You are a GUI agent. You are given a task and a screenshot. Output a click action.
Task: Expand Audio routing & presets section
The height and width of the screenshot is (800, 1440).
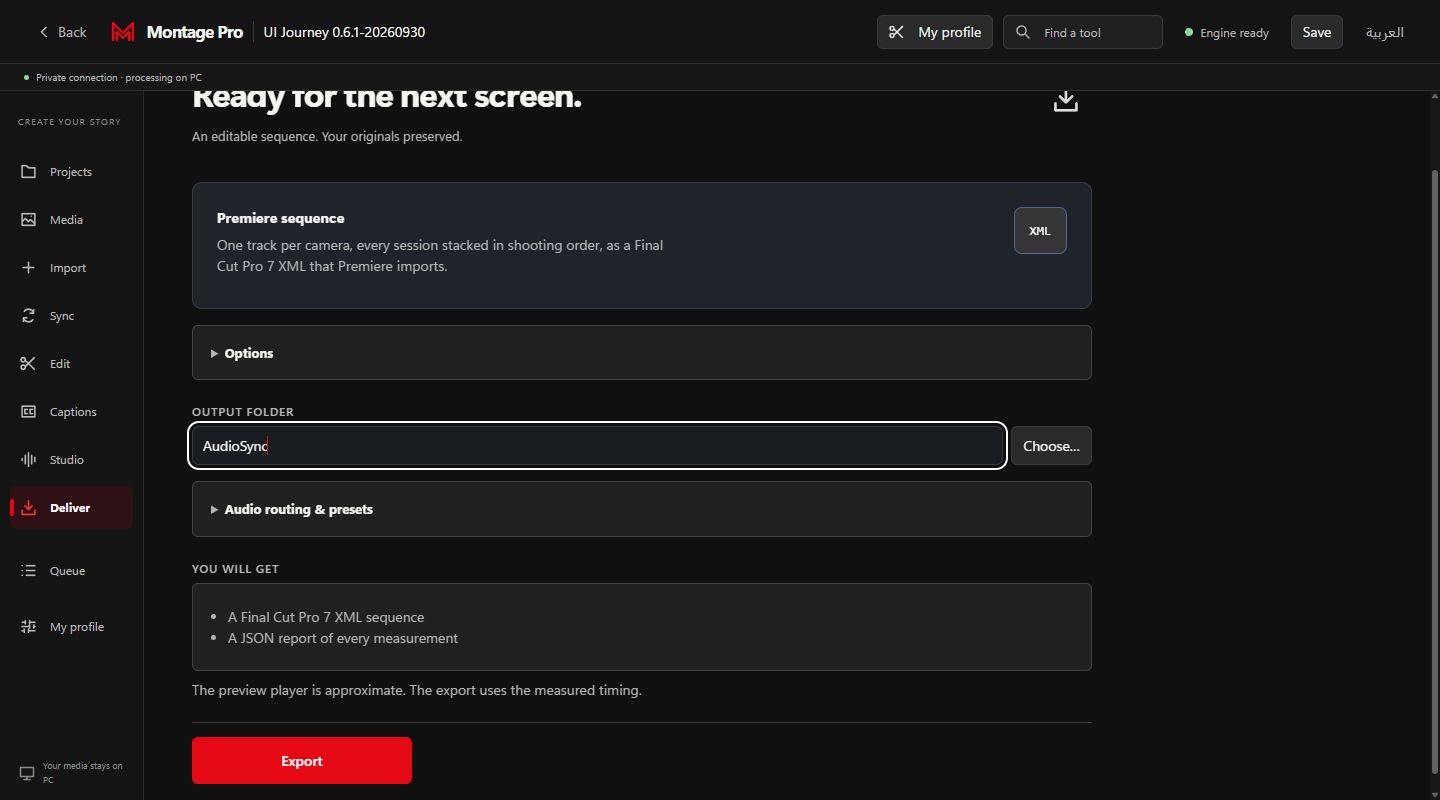click(641, 509)
